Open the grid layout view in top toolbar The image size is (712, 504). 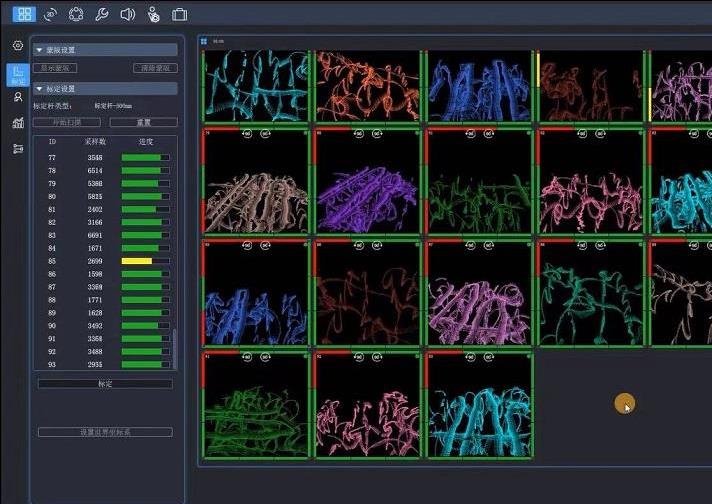click(x=24, y=14)
